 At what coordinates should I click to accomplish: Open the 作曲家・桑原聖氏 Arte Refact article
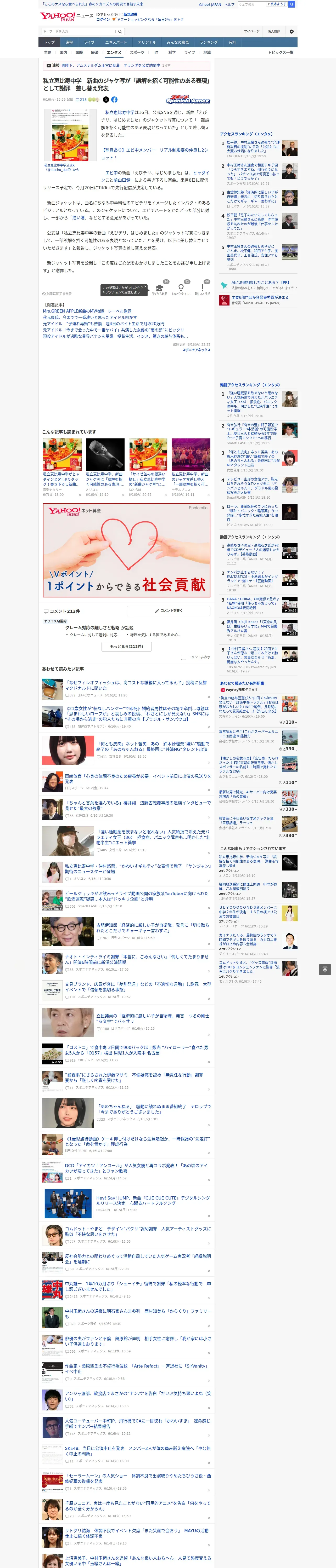[137, 1368]
